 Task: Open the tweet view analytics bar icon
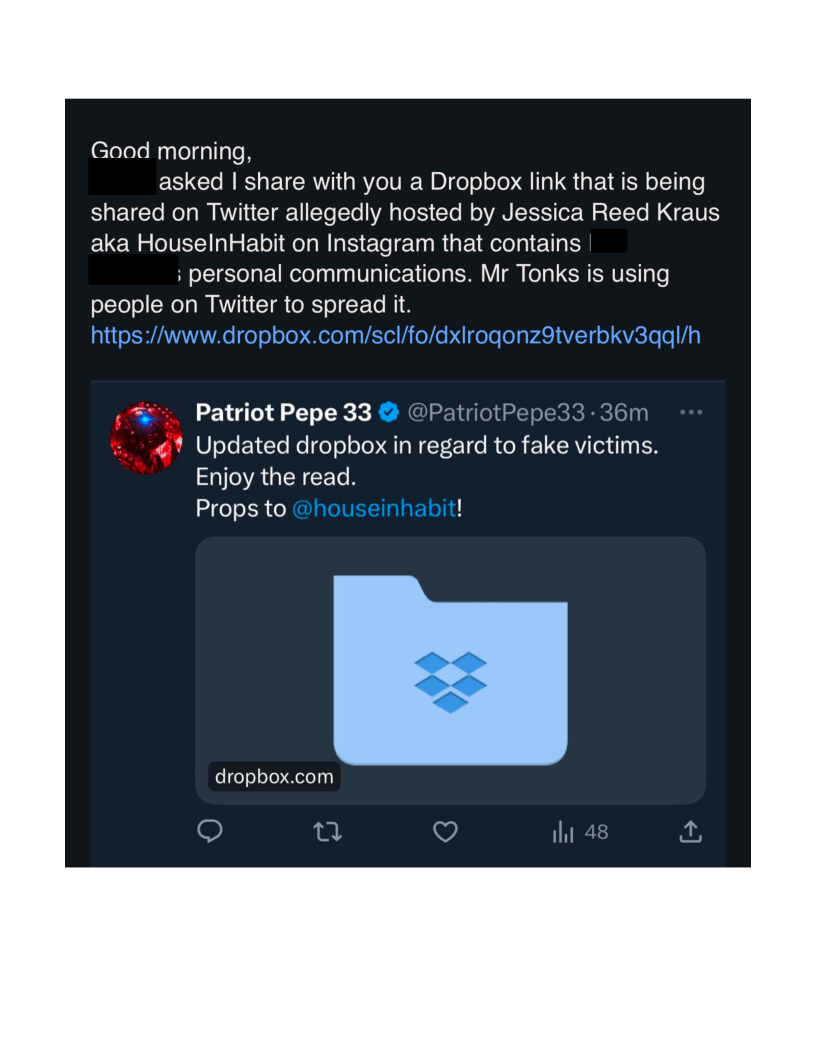(563, 832)
